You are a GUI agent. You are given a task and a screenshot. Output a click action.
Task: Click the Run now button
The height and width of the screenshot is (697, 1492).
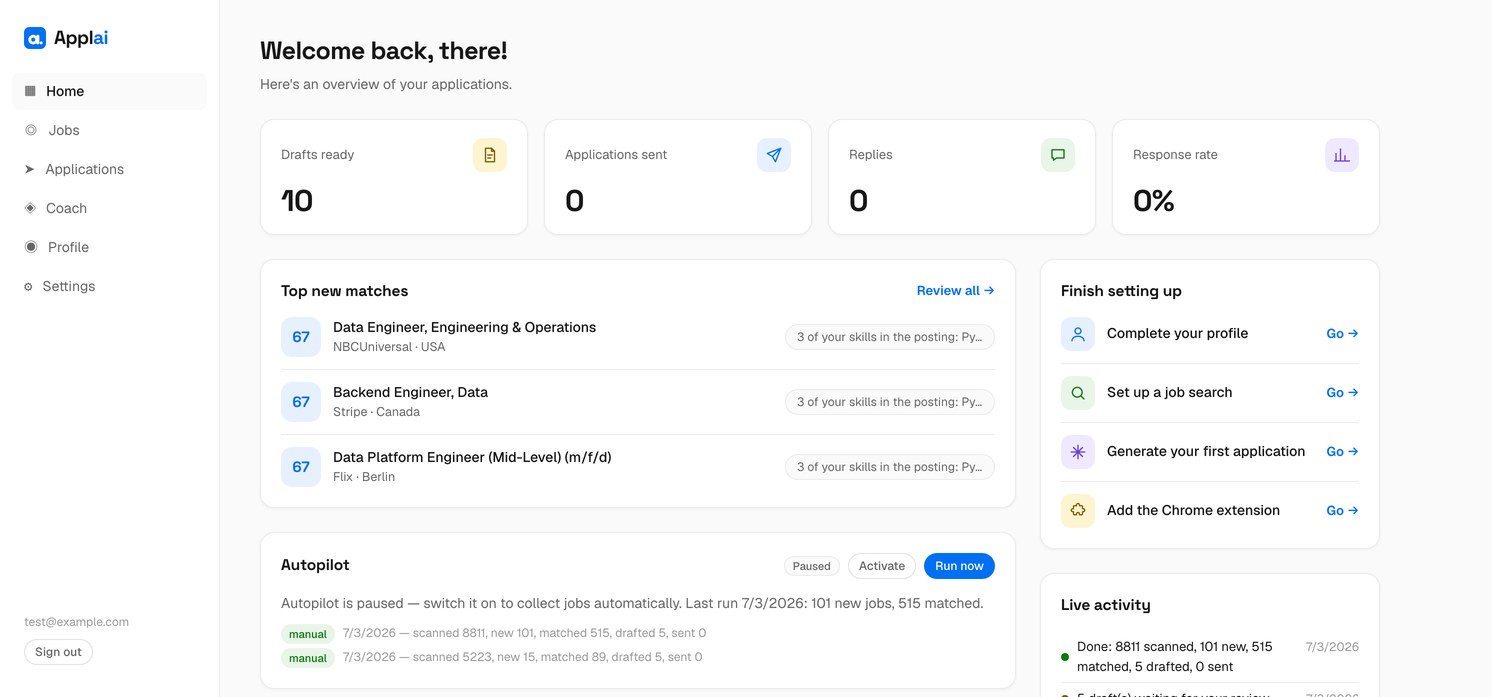pyautogui.click(x=959, y=566)
